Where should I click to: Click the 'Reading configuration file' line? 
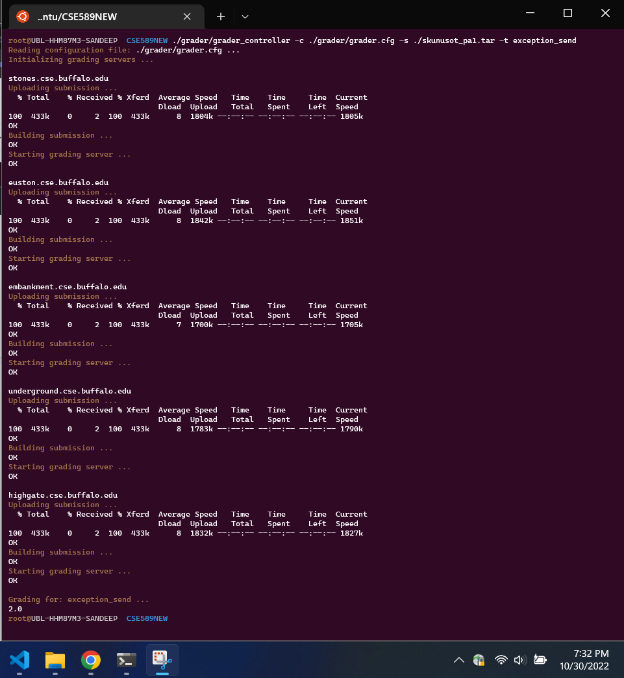coord(124,50)
